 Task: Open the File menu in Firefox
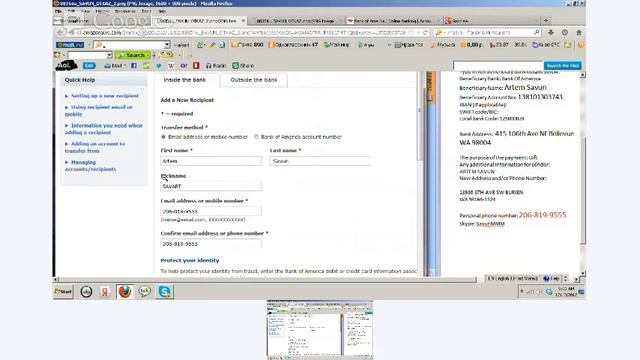(58, 11)
